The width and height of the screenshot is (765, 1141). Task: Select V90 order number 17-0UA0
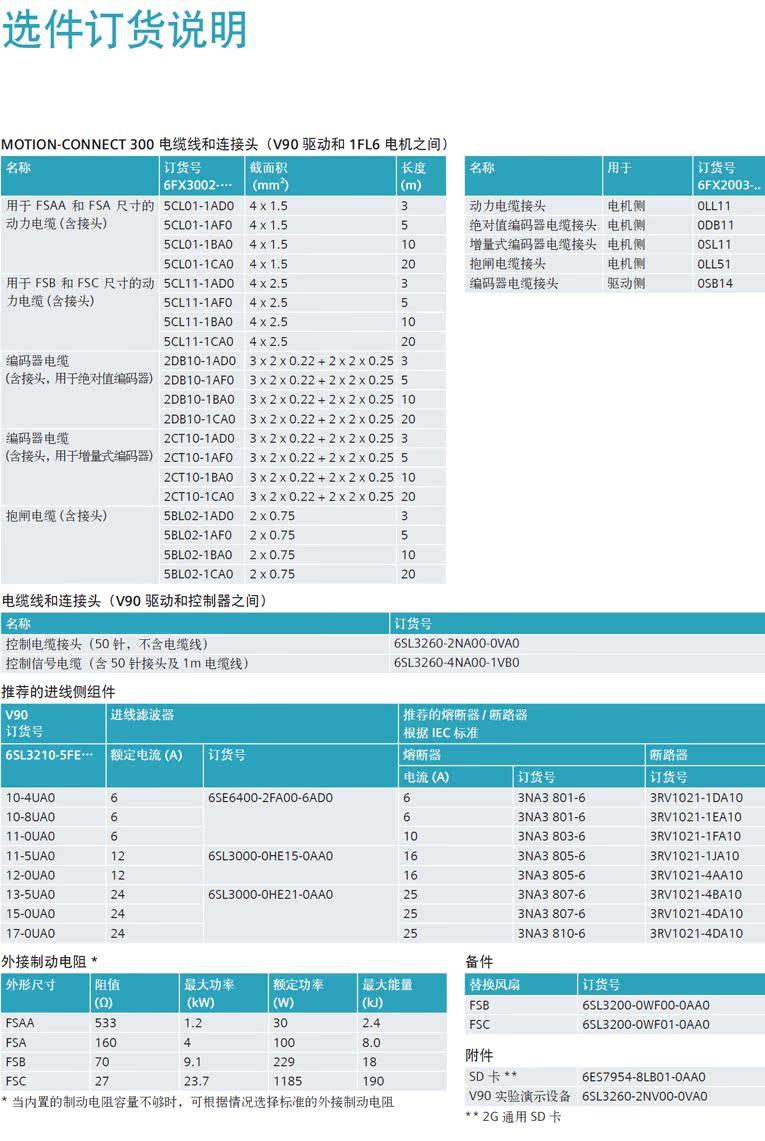click(31, 933)
